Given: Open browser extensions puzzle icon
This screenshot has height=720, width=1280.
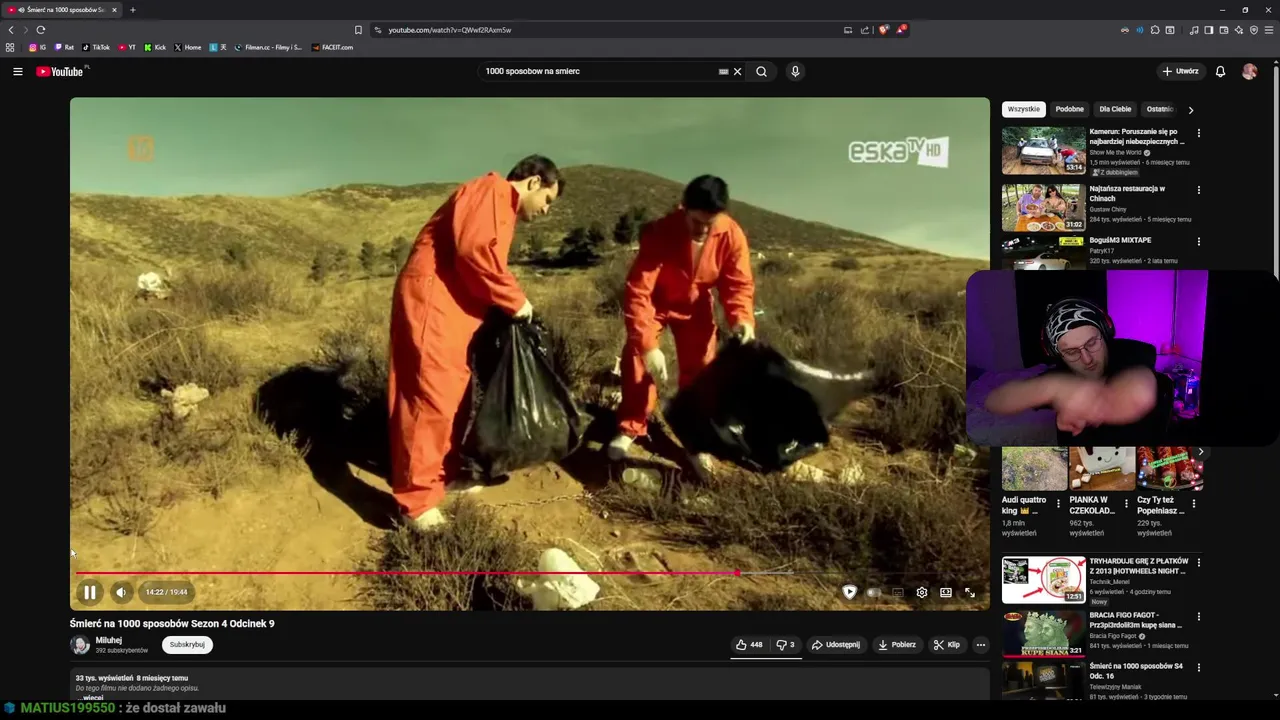Looking at the screenshot, I should click(1155, 30).
